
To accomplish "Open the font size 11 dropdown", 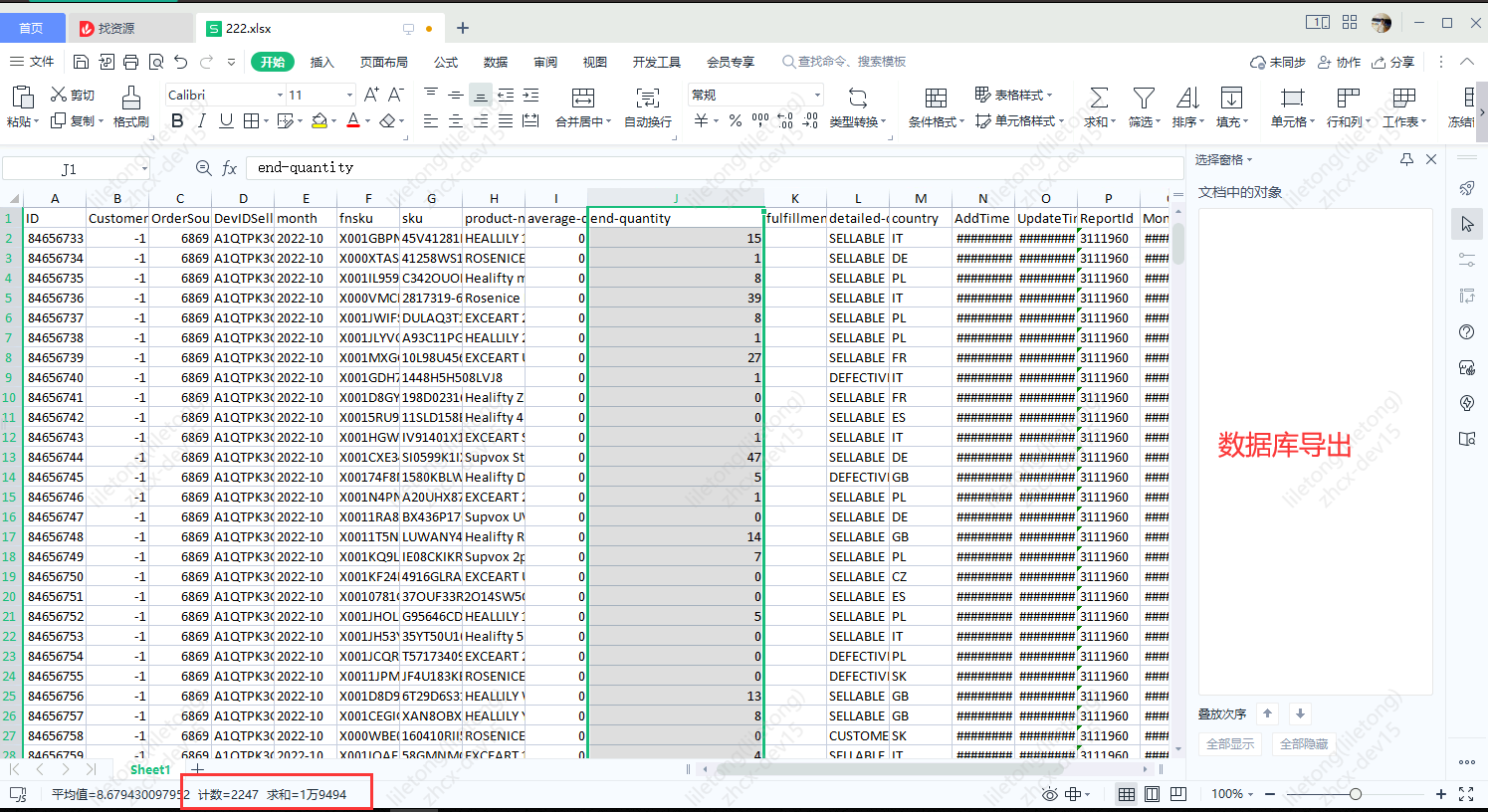I will coord(349,96).
